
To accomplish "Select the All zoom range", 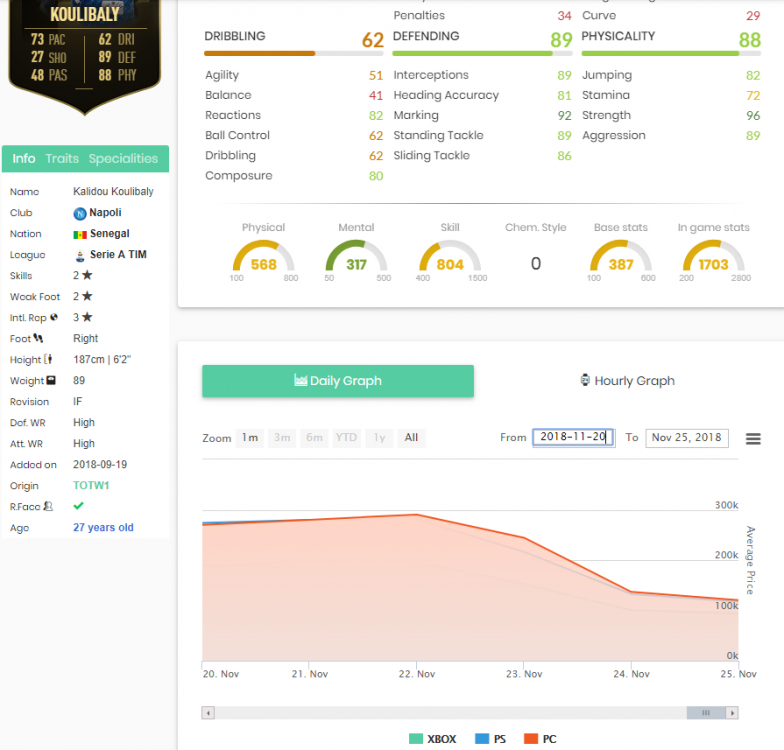I will tap(411, 438).
